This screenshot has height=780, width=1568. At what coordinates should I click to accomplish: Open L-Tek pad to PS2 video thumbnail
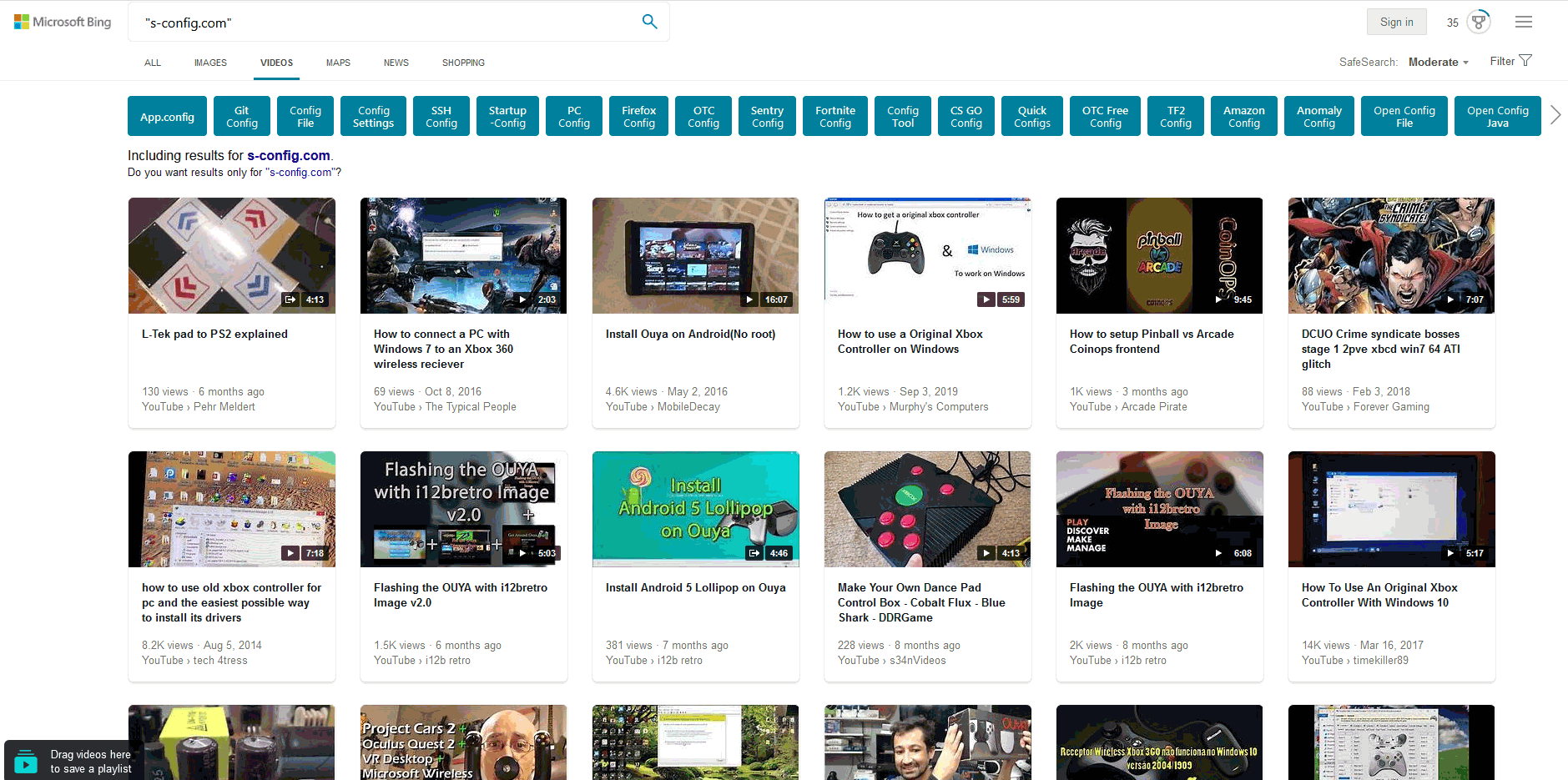pyautogui.click(x=232, y=255)
